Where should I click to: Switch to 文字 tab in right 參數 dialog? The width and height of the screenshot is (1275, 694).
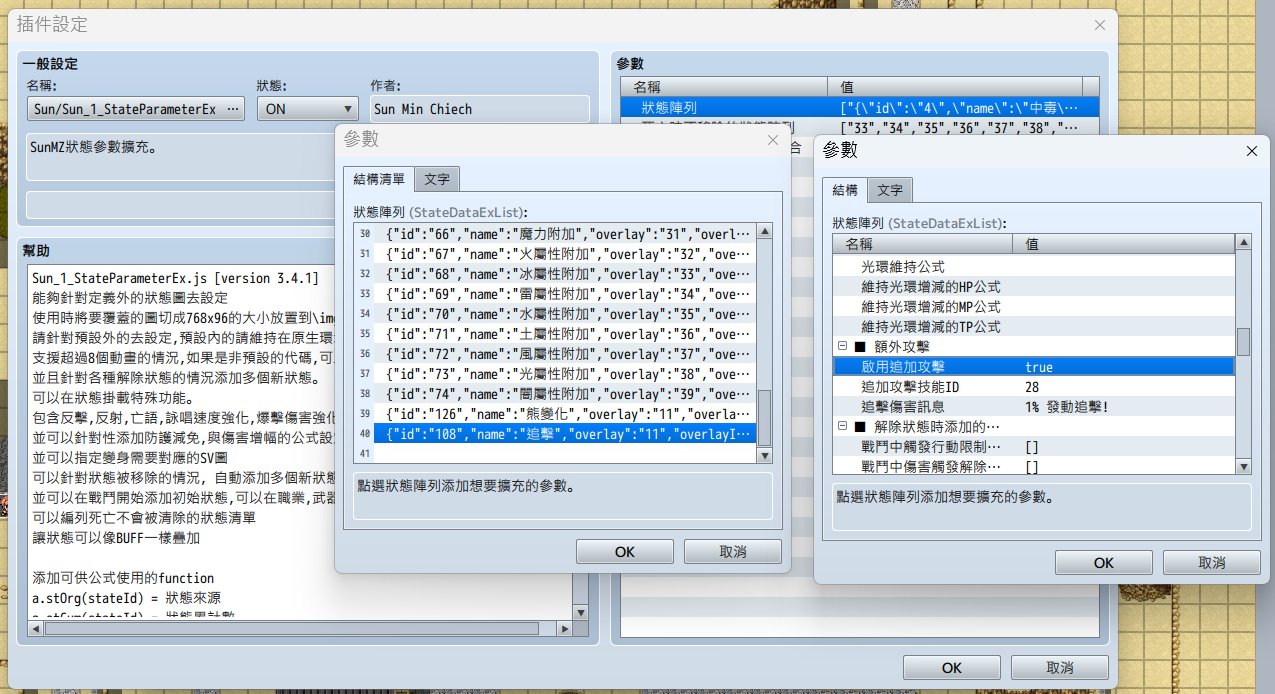pos(890,190)
